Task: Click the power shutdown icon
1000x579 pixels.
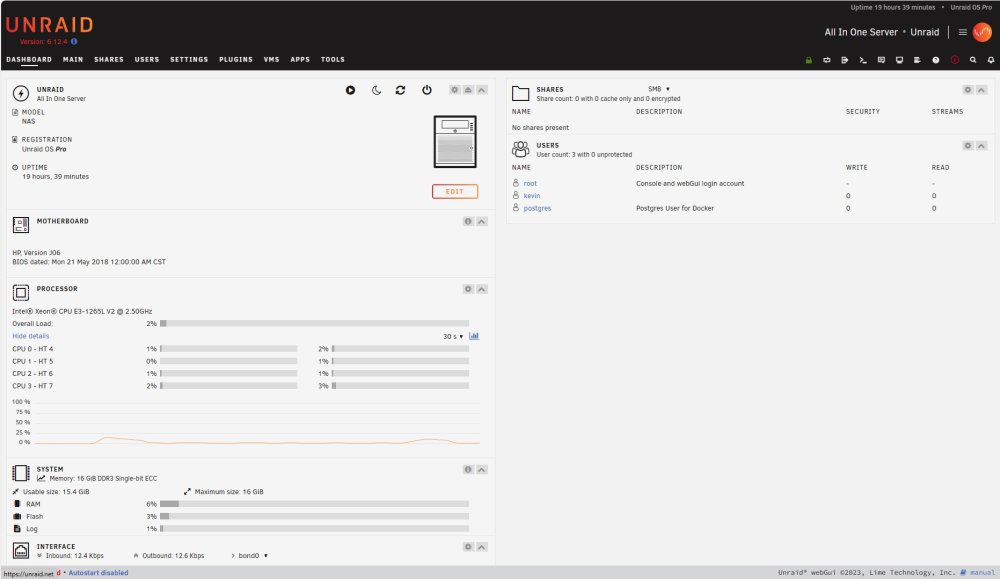Action: point(427,90)
